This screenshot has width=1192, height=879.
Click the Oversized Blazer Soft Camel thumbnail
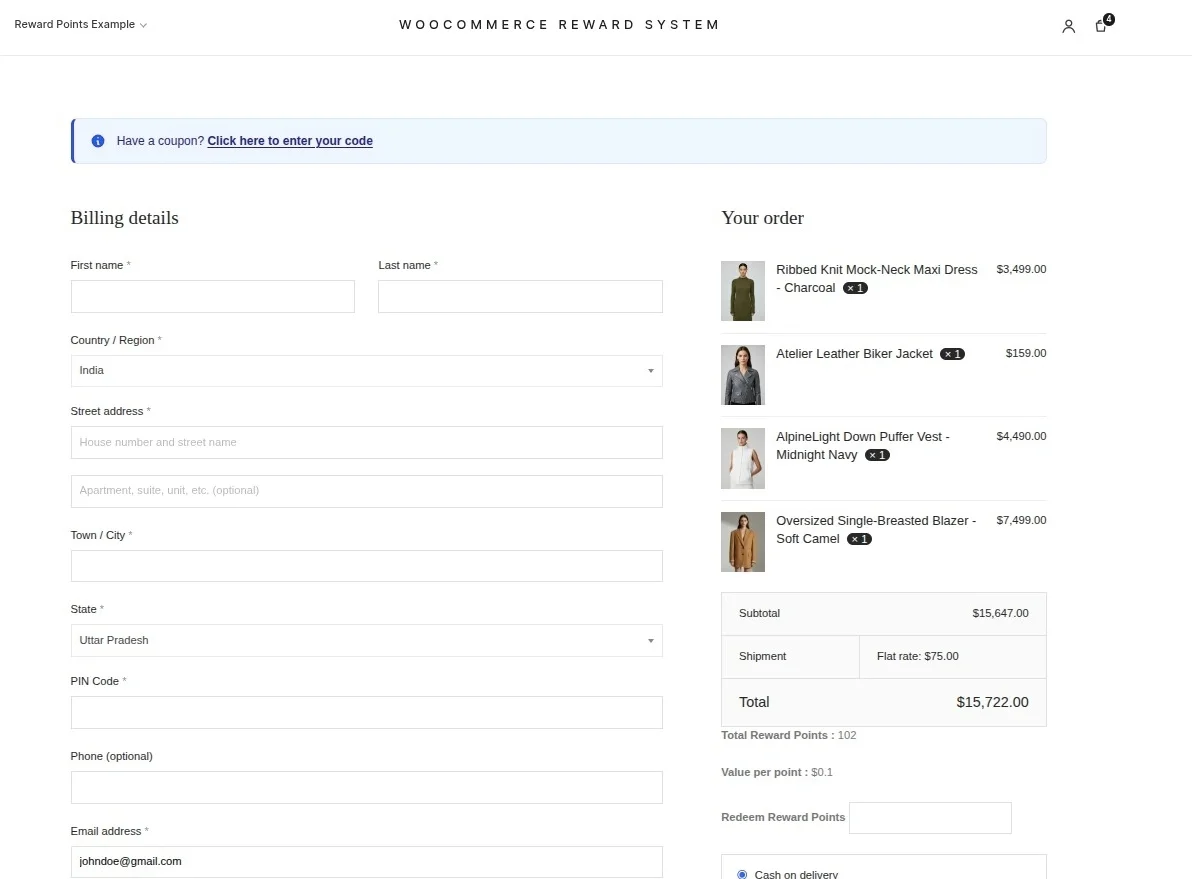[743, 542]
